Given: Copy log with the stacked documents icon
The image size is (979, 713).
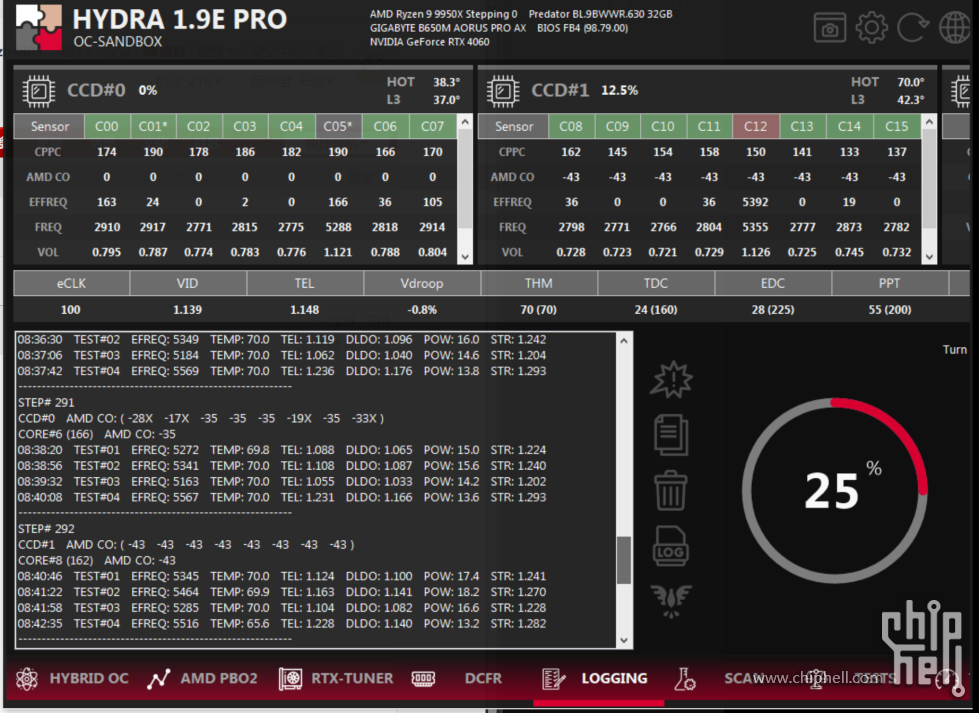Looking at the screenshot, I should pos(671,435).
